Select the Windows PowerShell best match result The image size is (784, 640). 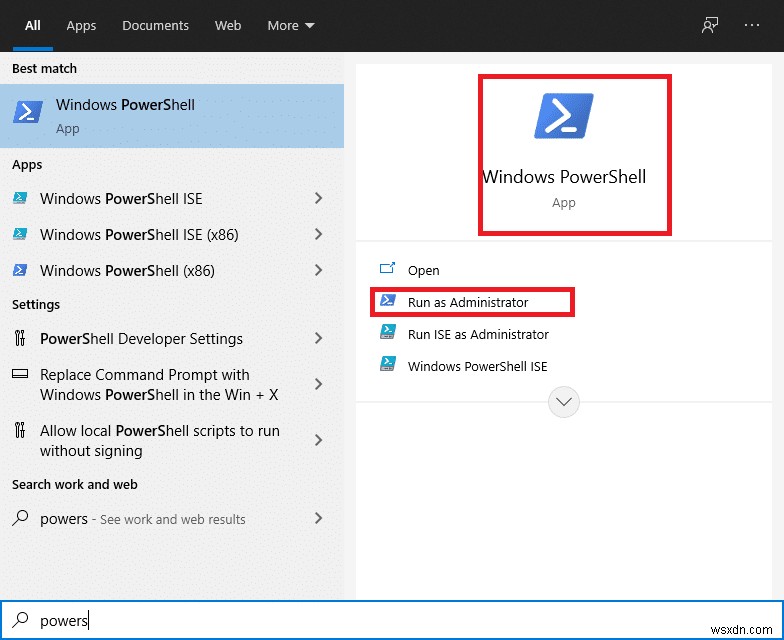[x=172, y=116]
